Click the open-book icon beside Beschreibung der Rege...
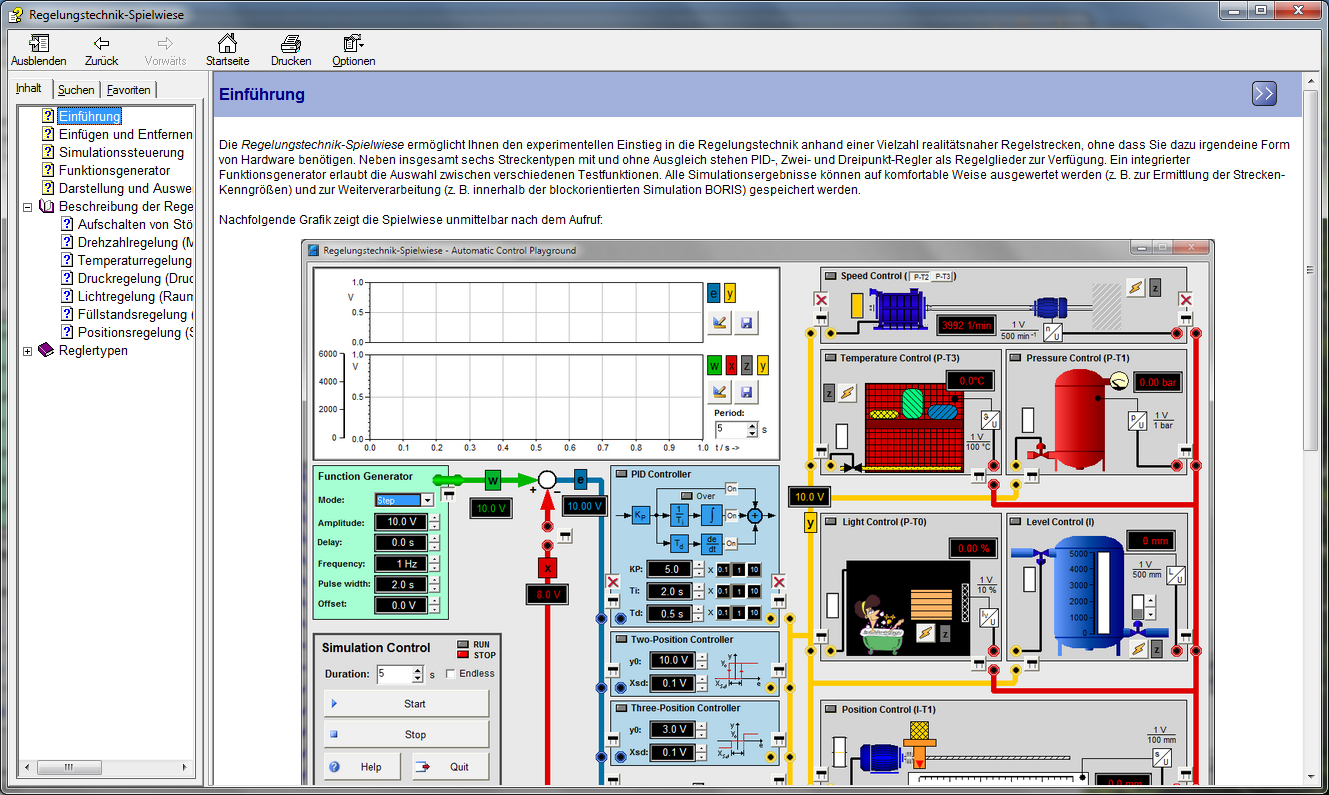 46,207
